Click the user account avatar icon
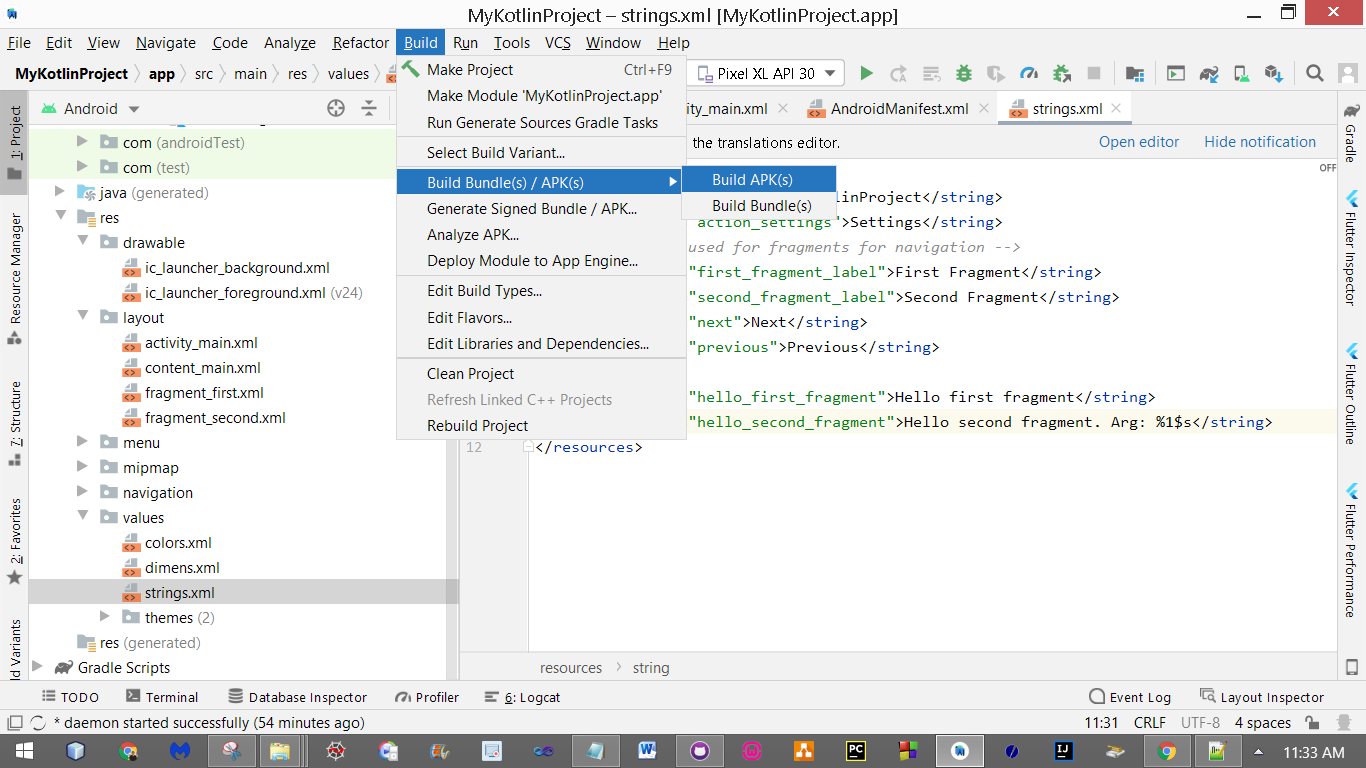This screenshot has height=768, width=1366. [x=1347, y=74]
